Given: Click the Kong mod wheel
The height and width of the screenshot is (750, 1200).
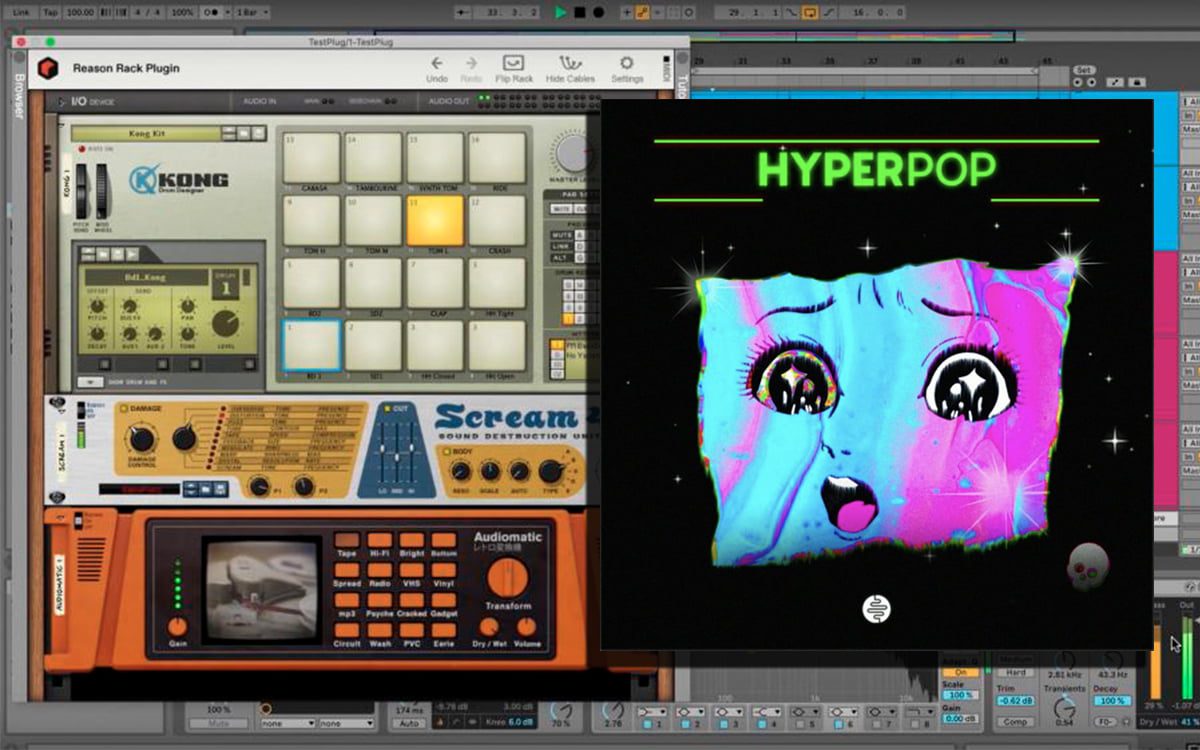Looking at the screenshot, I should [x=103, y=189].
